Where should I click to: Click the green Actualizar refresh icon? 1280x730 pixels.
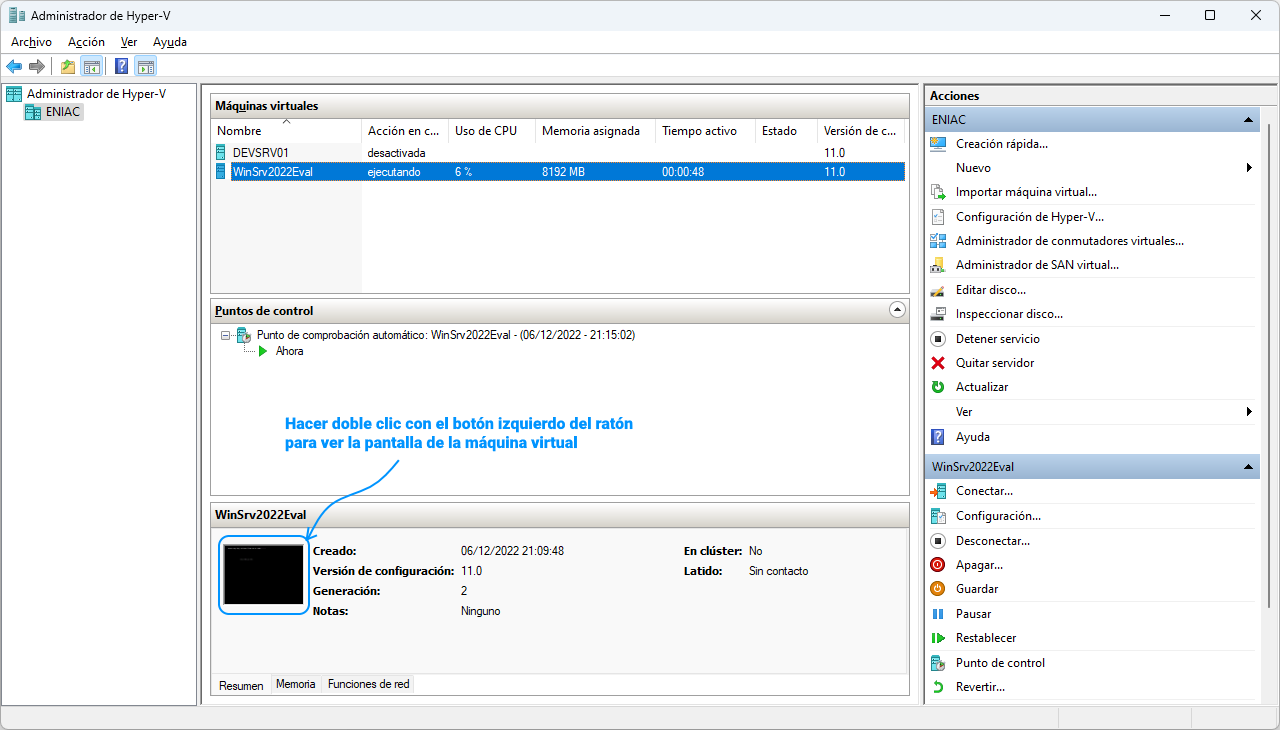point(938,387)
